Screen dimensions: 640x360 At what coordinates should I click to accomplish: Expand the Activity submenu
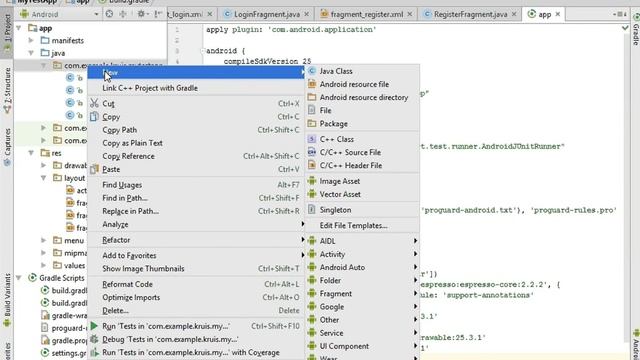(362, 254)
